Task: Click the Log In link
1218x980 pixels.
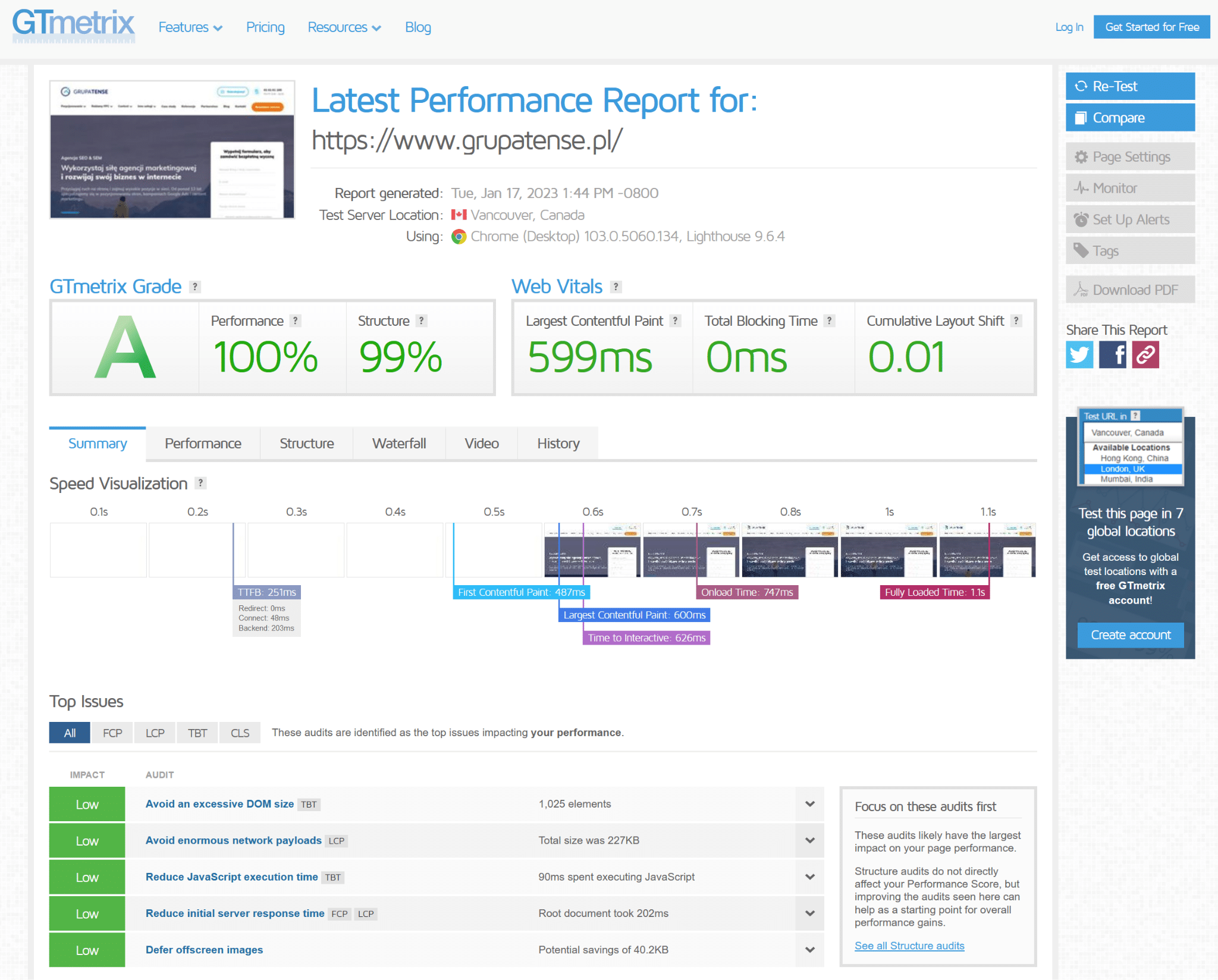Action: click(x=1069, y=27)
